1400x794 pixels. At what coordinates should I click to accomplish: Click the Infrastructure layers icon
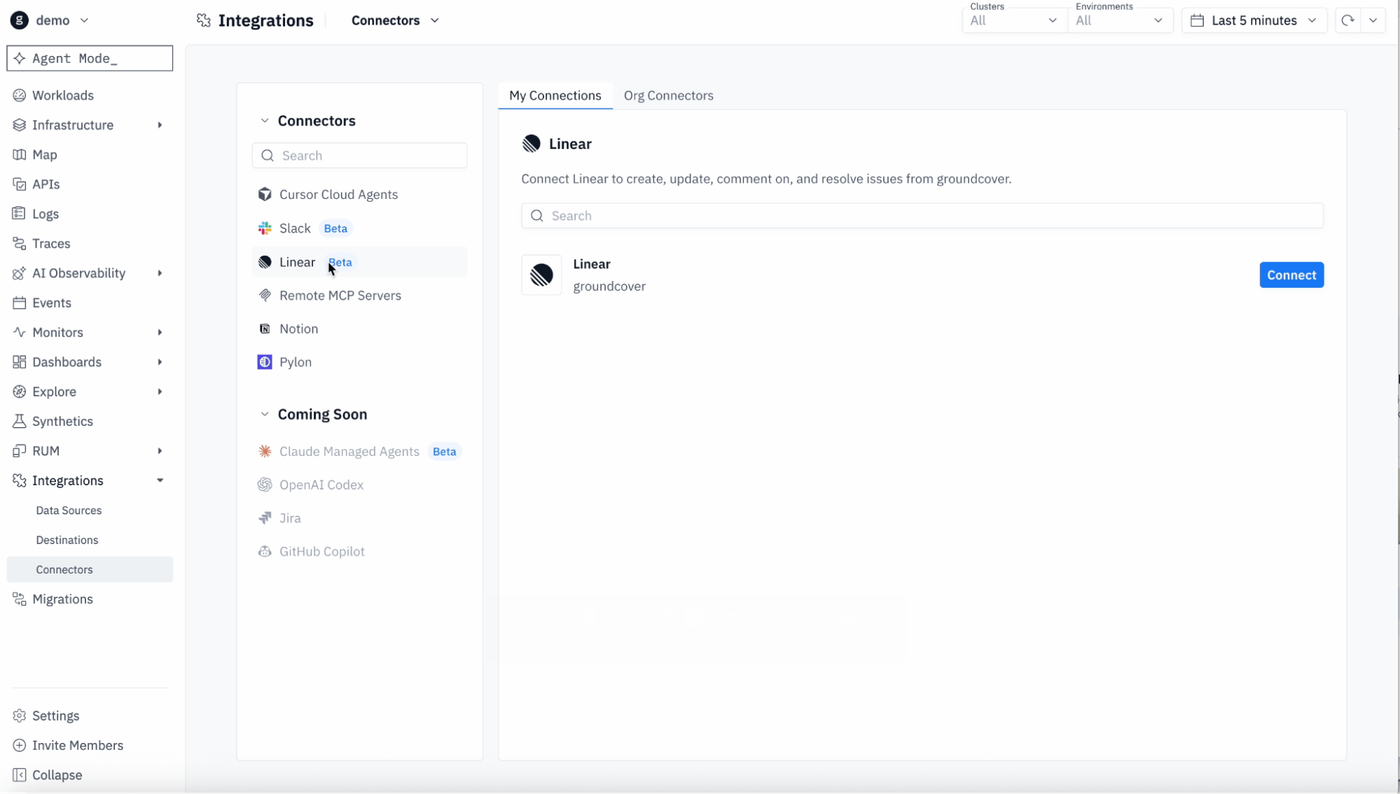19,125
